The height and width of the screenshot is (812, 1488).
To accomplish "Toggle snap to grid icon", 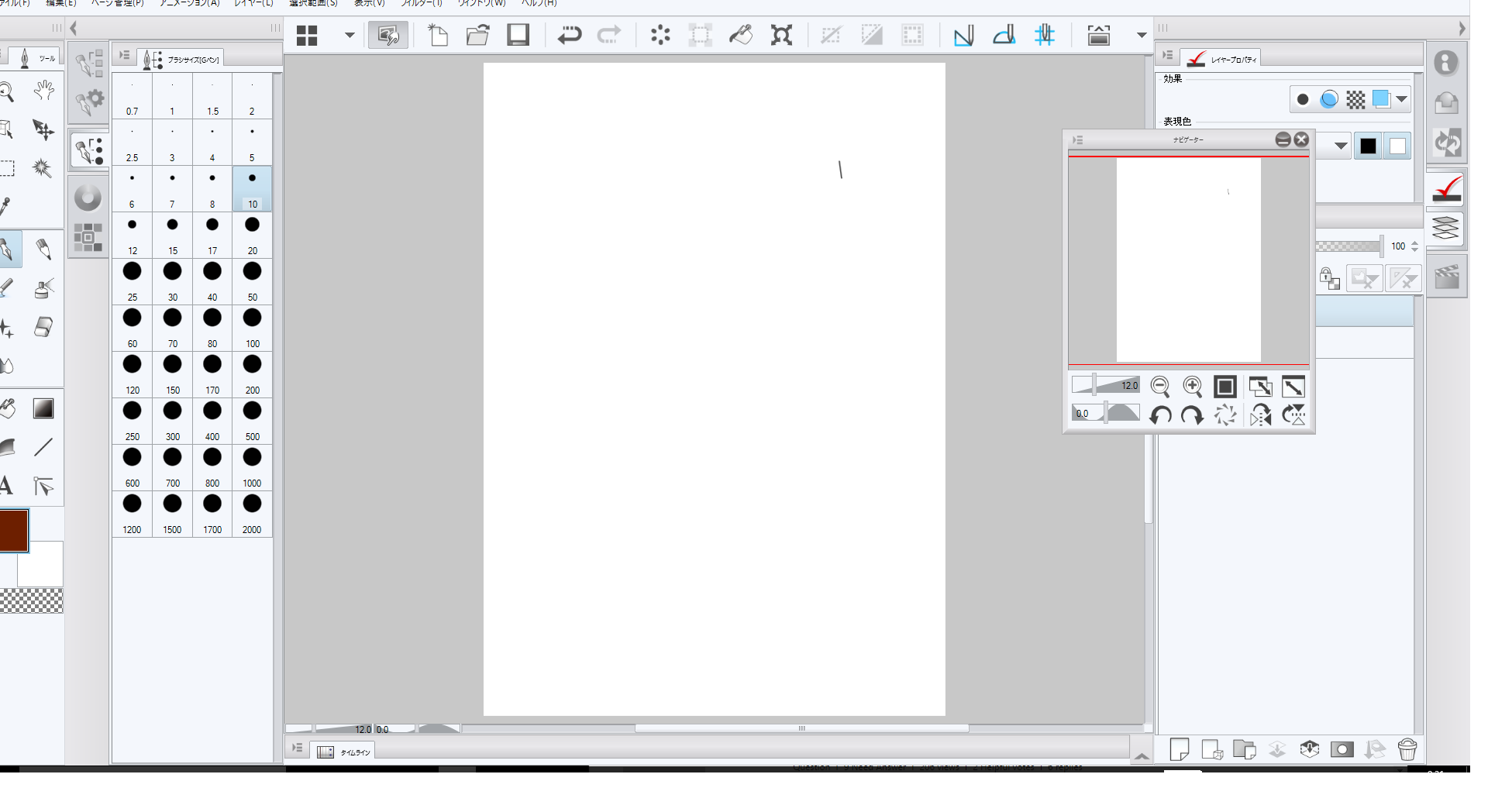I will coord(1044,35).
